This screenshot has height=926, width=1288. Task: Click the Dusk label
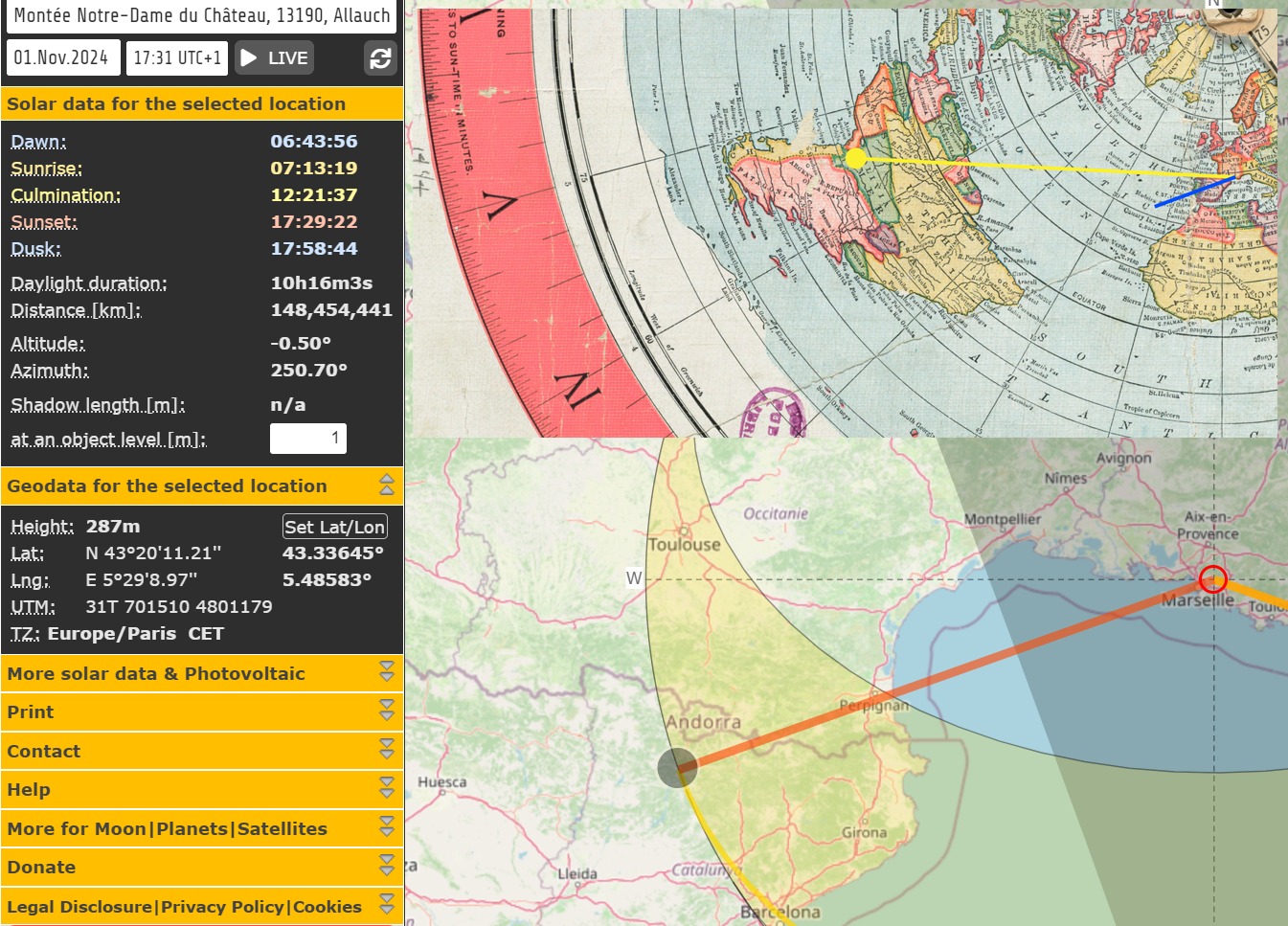(x=35, y=249)
